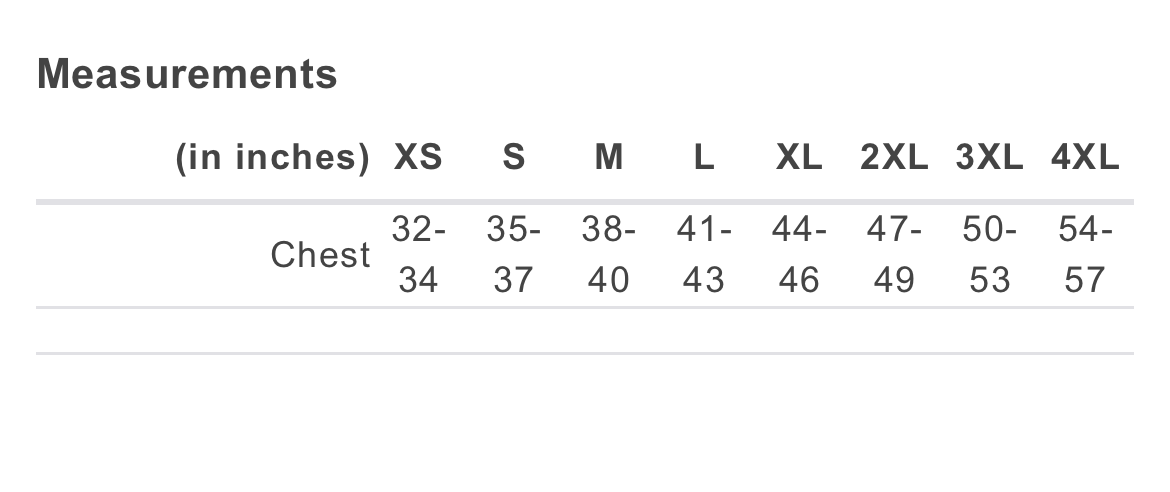Select the 38-40 chest measurement

pos(608,255)
